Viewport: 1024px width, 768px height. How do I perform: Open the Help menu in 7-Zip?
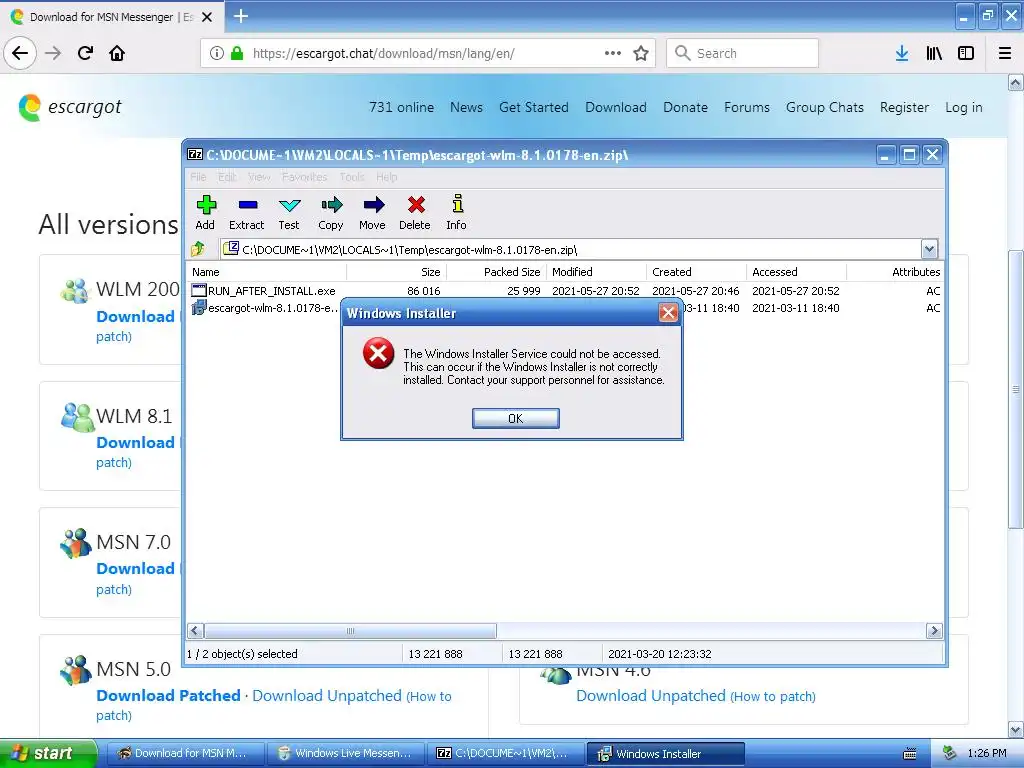pos(387,177)
